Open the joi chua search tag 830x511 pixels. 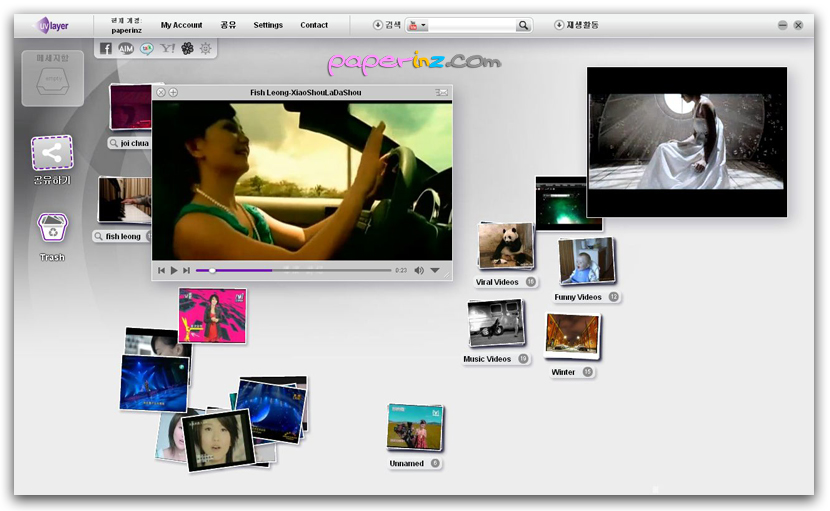[x=130, y=143]
